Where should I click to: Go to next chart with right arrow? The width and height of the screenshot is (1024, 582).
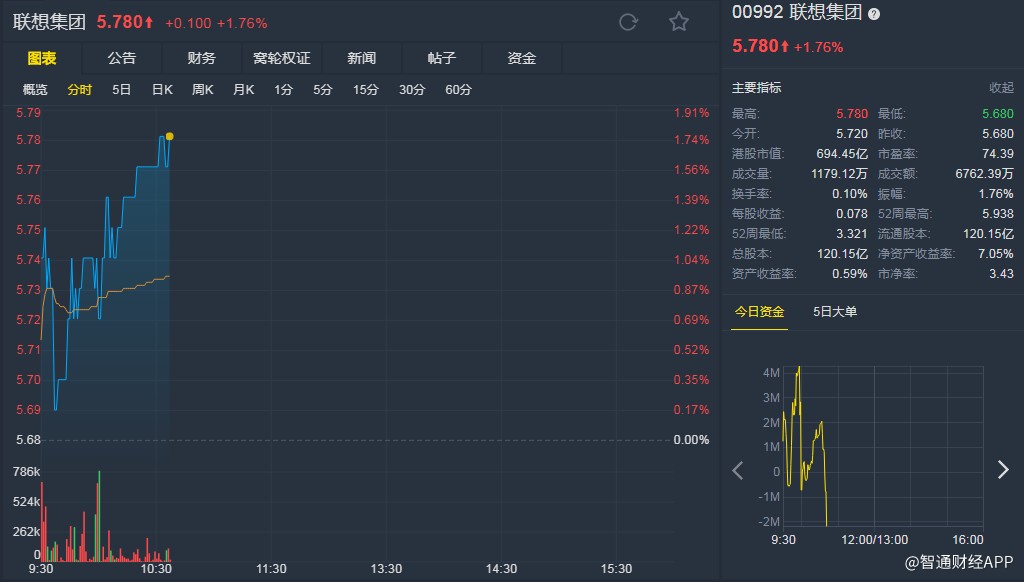1003,470
